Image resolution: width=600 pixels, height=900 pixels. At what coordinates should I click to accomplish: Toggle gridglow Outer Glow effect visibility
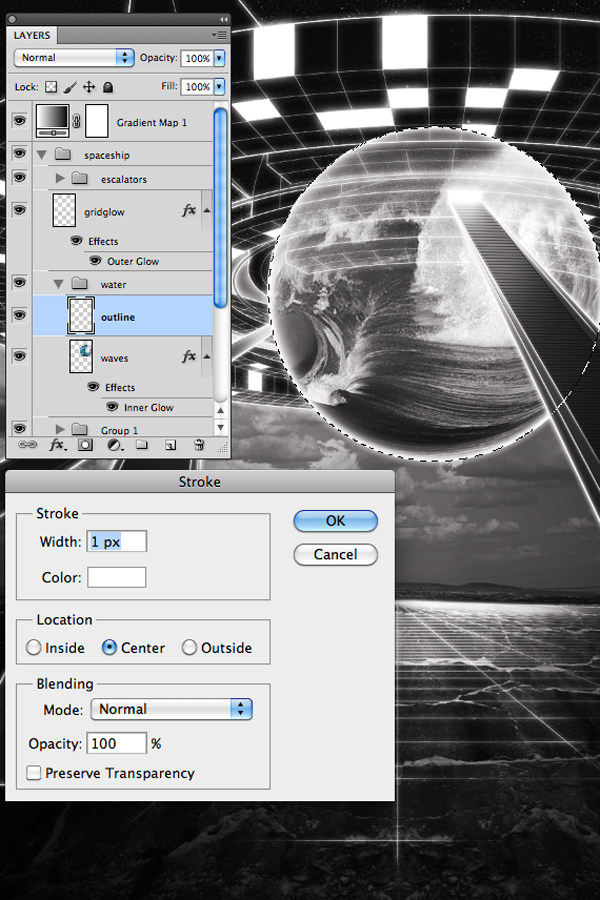coord(95,261)
